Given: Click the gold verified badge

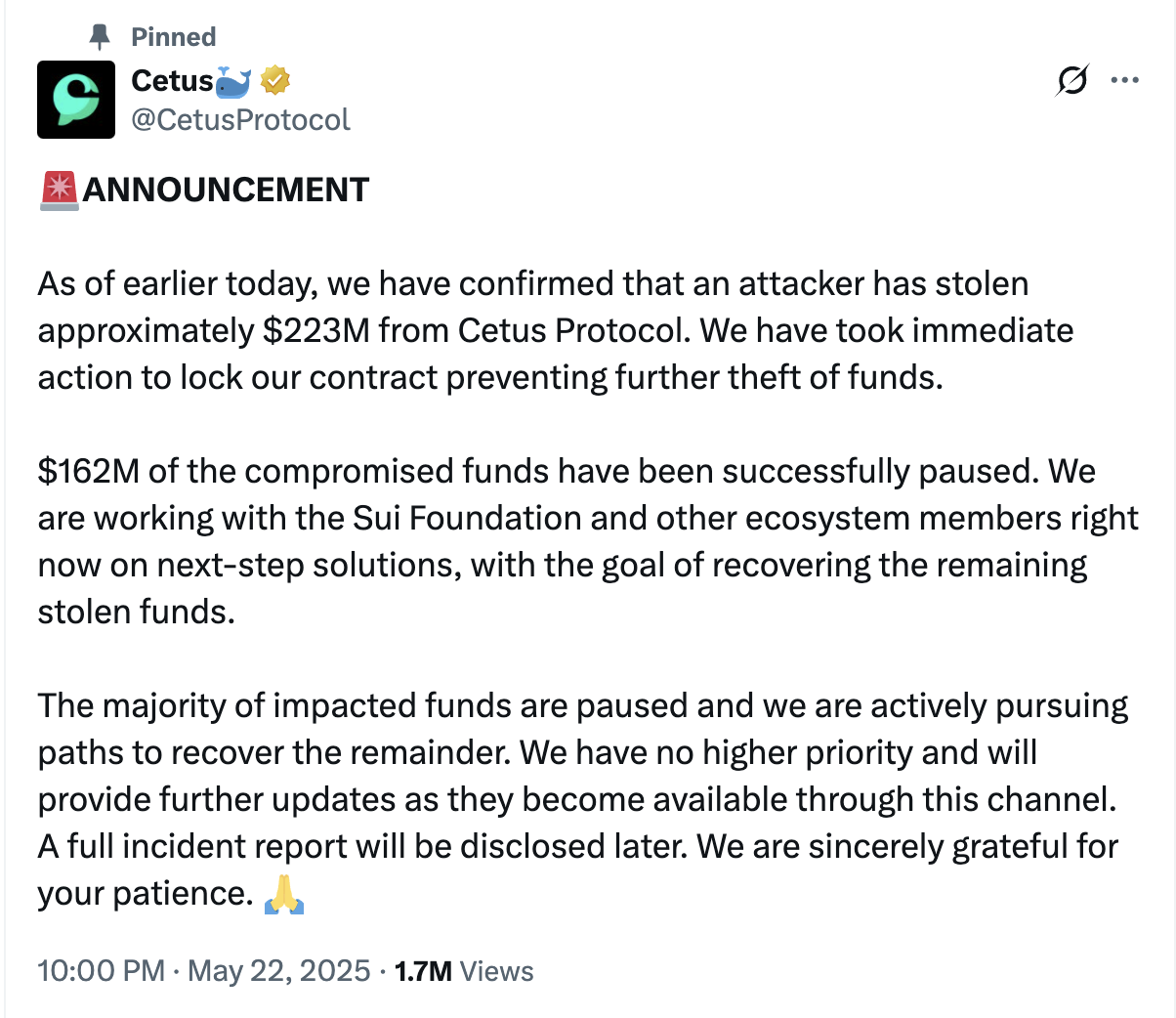Looking at the screenshot, I should coord(275,81).
